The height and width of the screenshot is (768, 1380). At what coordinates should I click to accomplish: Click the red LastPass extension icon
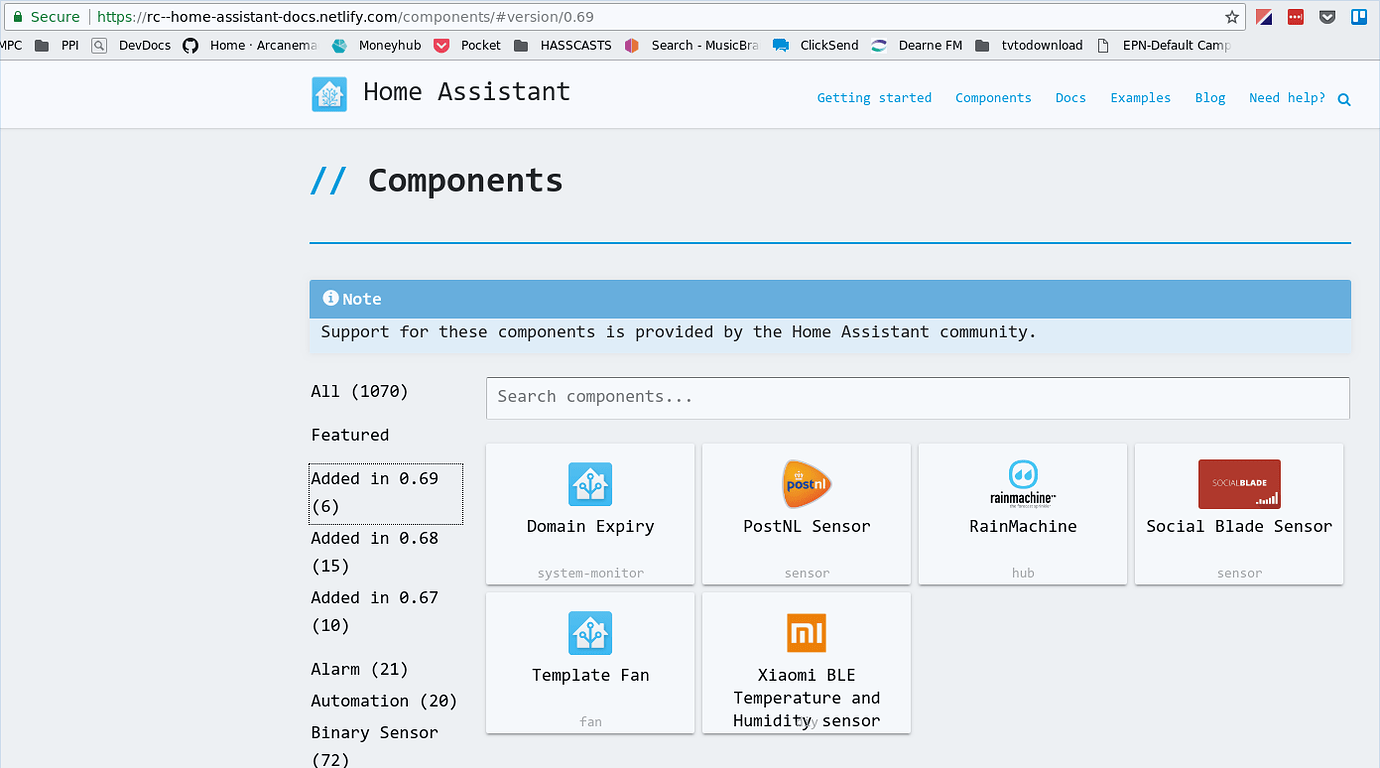(1296, 17)
